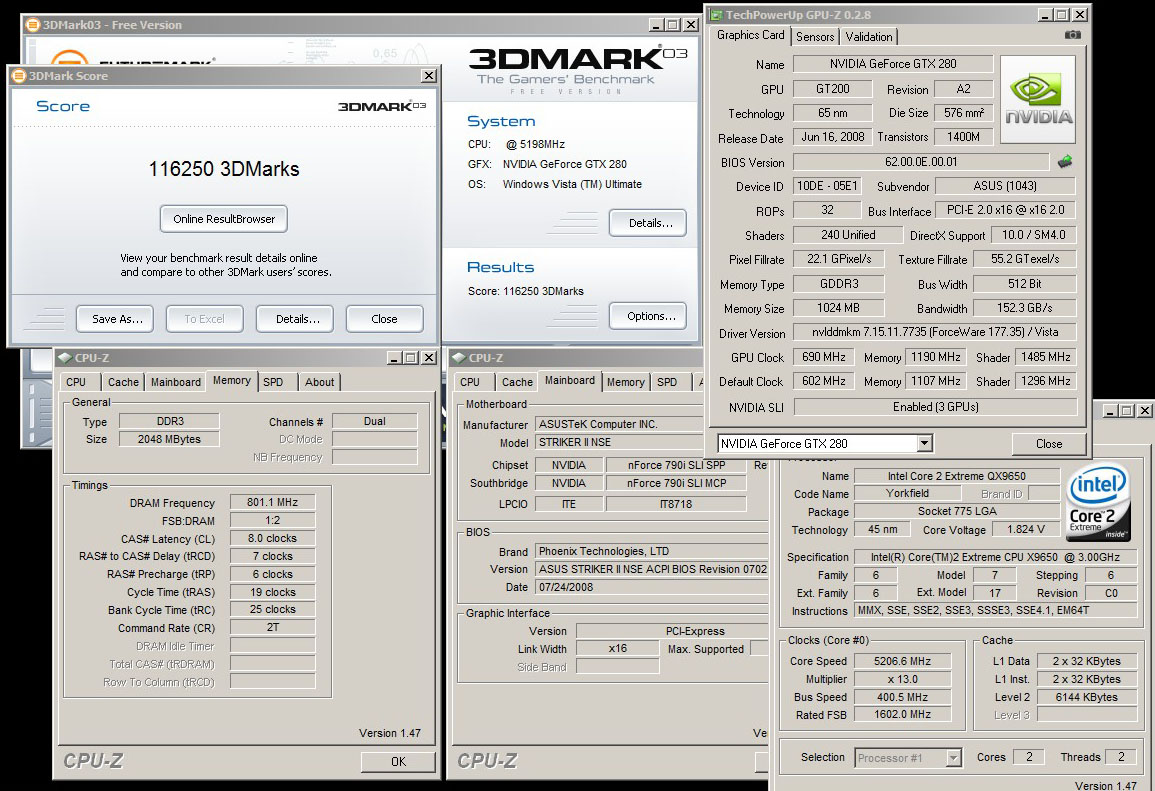The image size is (1155, 791).
Task: Open the CPU tab in CPU-Z Memory window
Action: tap(76, 382)
